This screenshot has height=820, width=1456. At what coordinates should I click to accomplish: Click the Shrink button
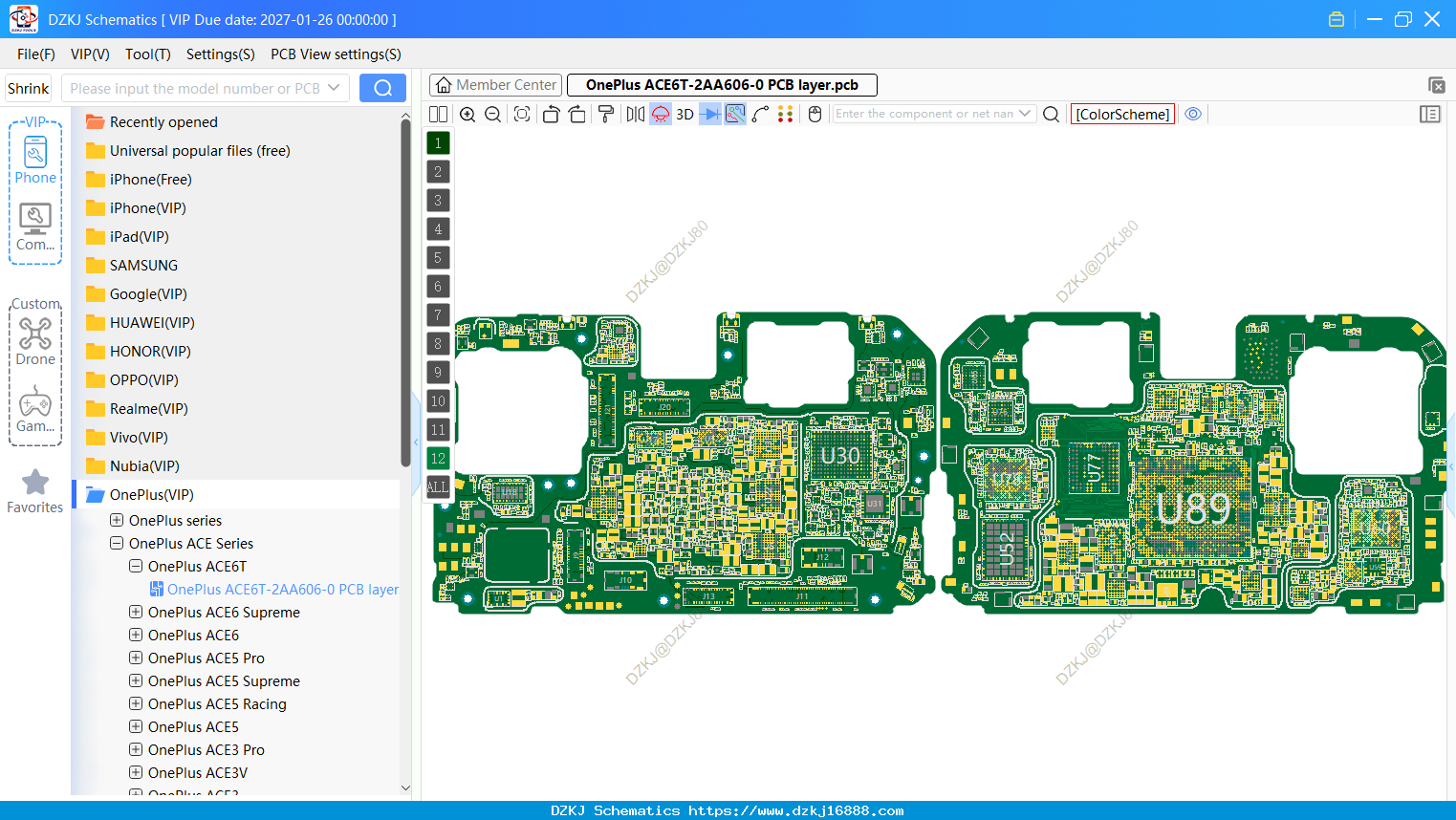pyautogui.click(x=29, y=88)
